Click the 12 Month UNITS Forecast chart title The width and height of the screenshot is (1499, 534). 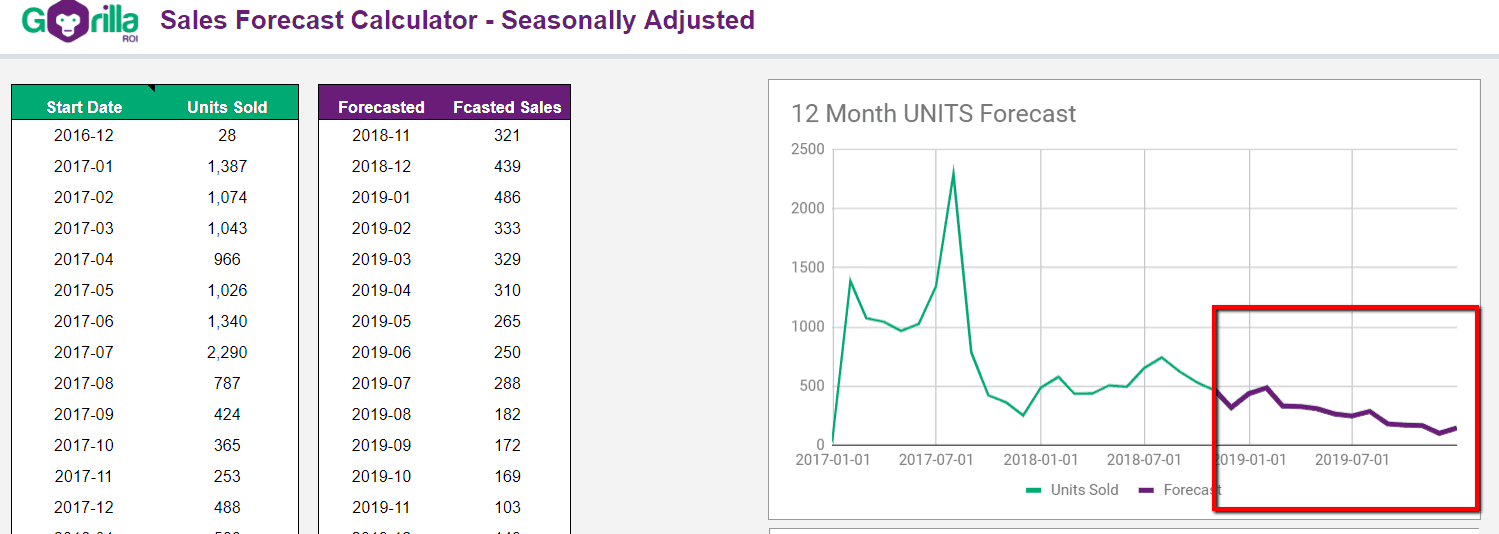tap(933, 114)
